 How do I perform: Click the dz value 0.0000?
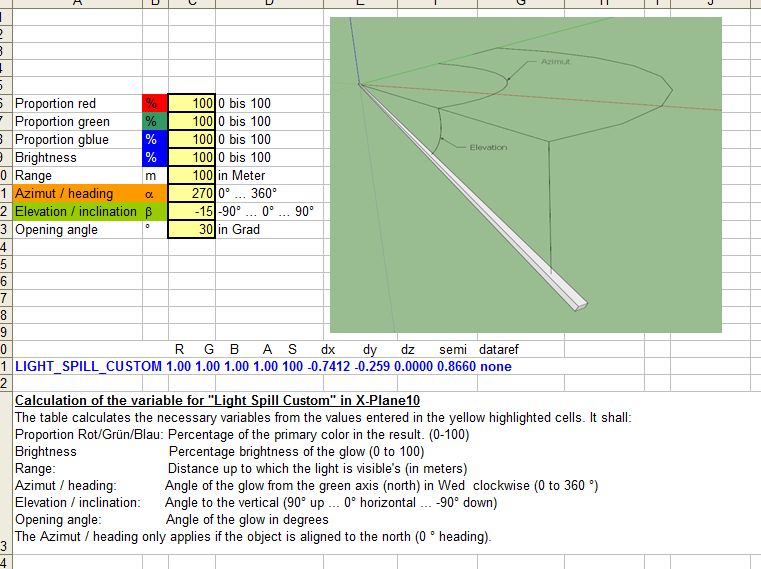pos(413,366)
